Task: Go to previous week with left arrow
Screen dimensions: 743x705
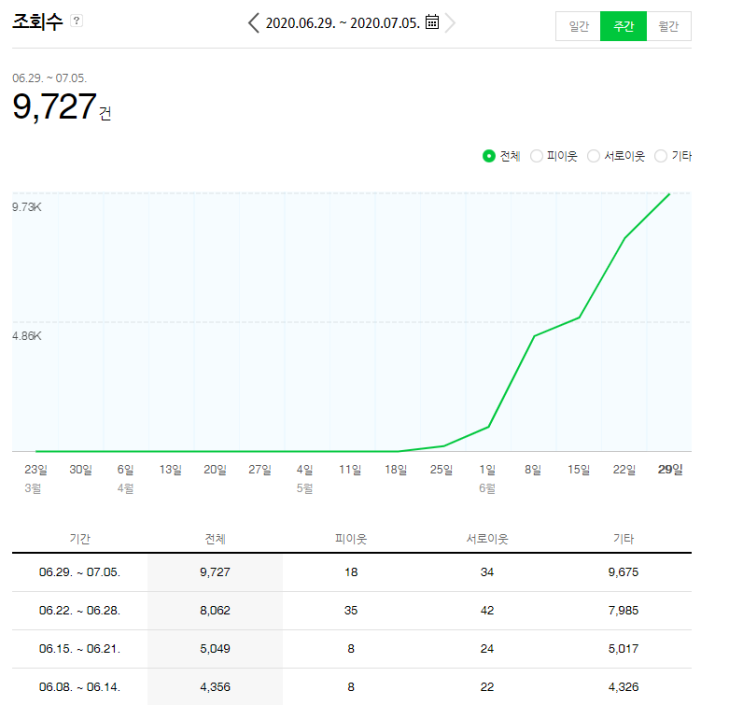Action: (254, 23)
